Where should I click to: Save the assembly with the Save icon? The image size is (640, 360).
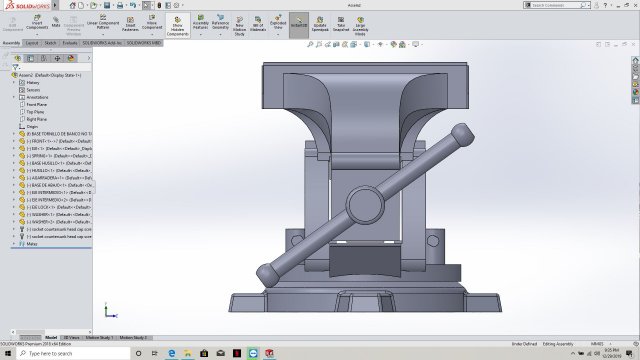107,5
